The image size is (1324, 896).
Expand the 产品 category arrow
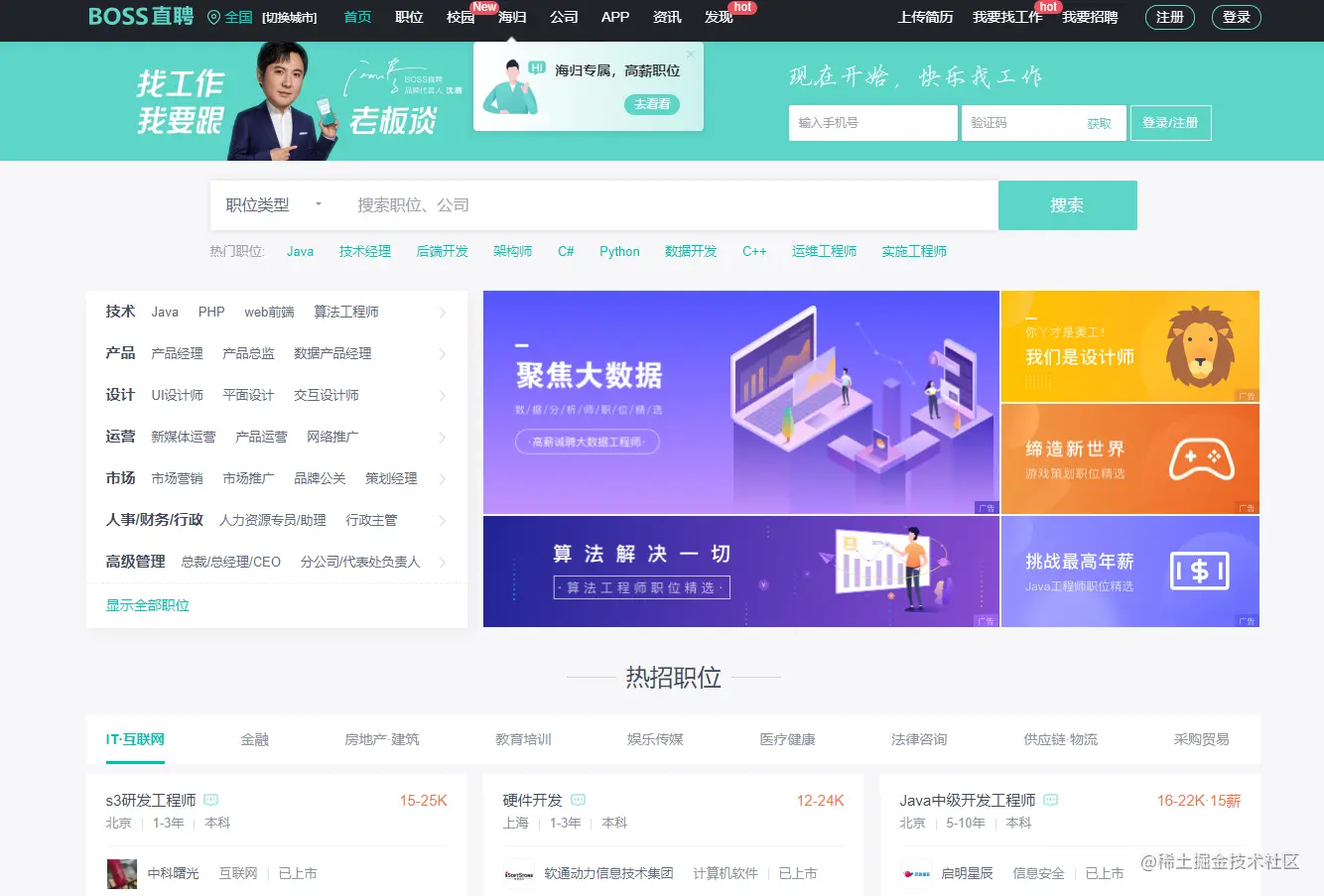(443, 354)
